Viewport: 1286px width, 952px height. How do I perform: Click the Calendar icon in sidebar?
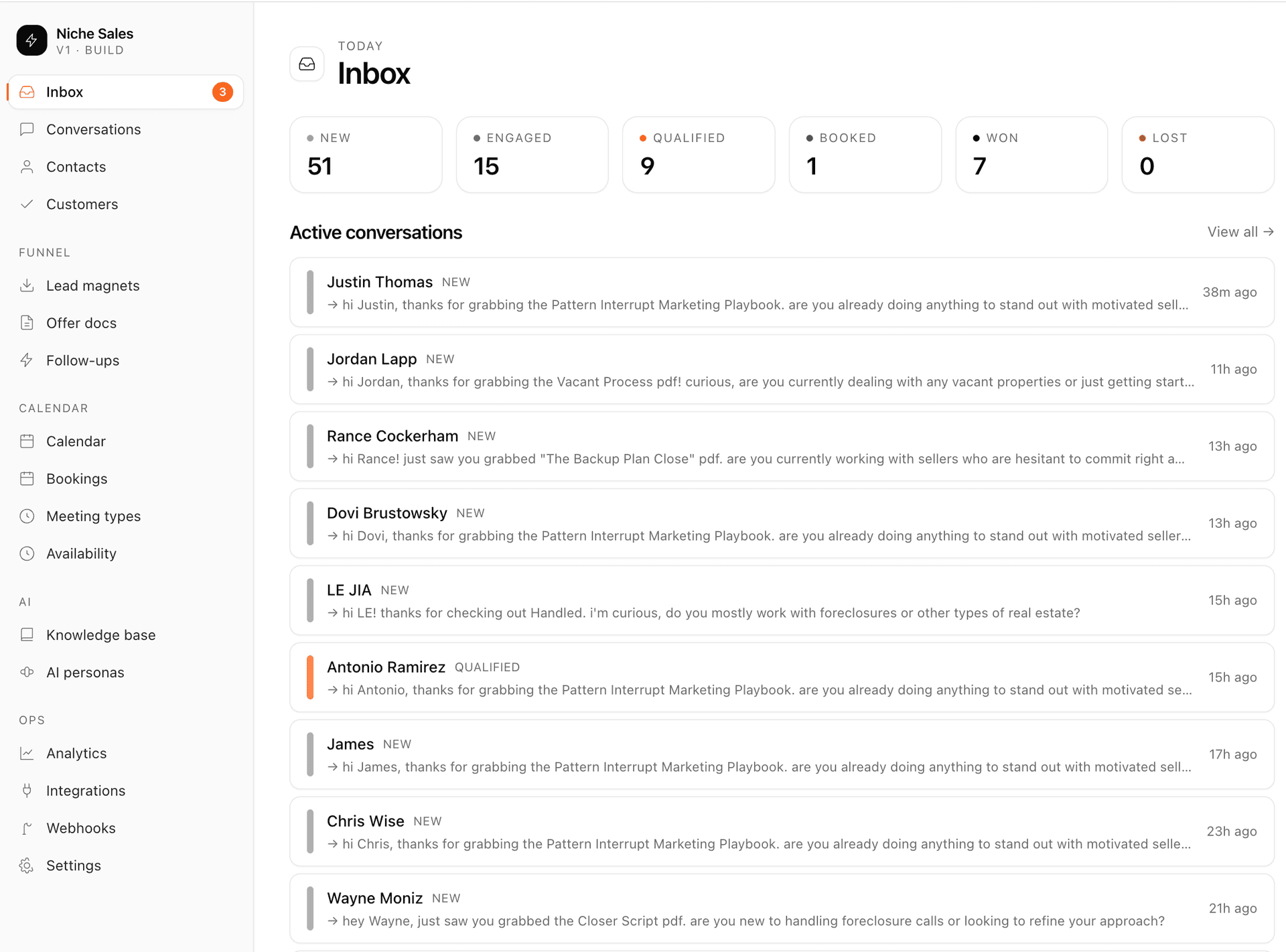27,441
